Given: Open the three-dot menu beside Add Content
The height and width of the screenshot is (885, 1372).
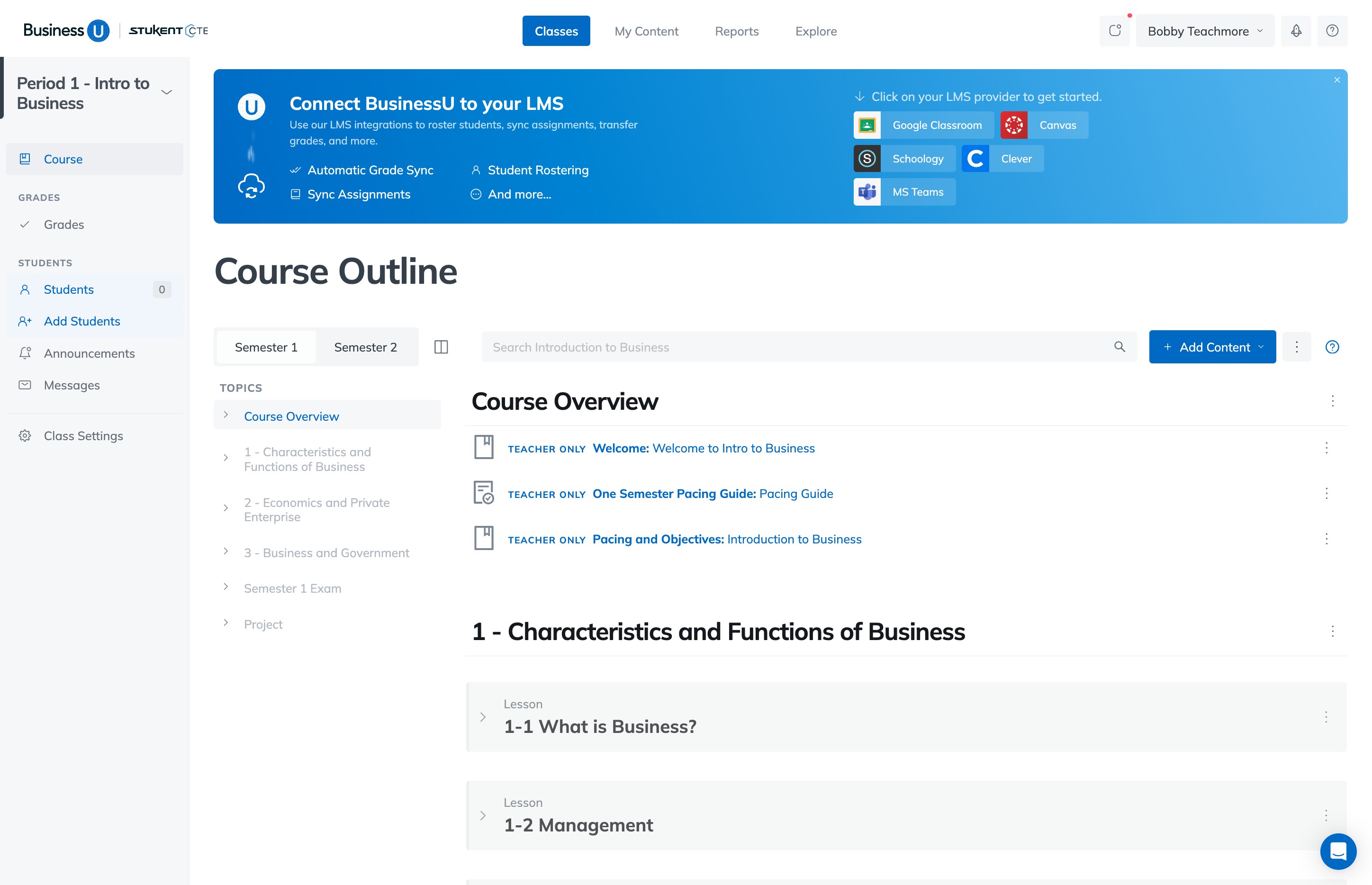Looking at the screenshot, I should [1297, 347].
